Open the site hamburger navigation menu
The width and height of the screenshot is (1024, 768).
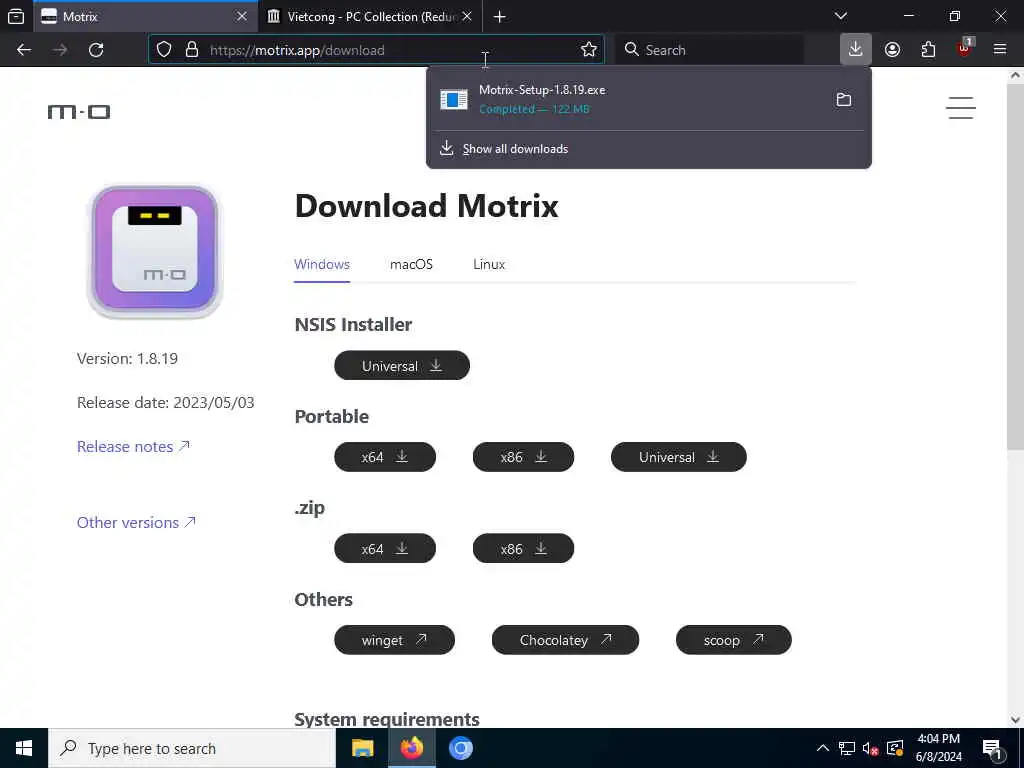tap(961, 108)
